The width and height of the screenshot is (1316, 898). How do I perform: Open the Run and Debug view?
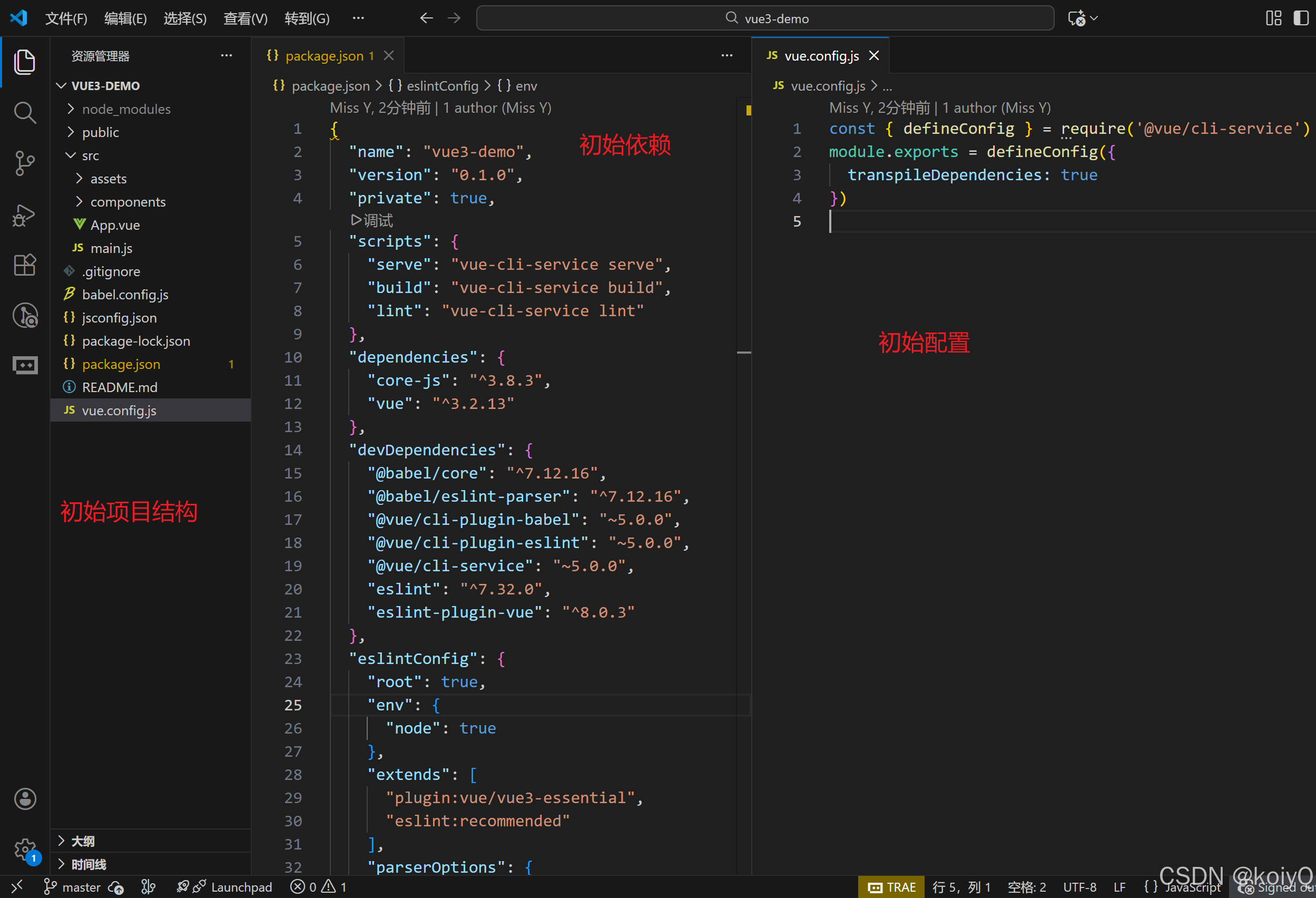click(x=24, y=216)
